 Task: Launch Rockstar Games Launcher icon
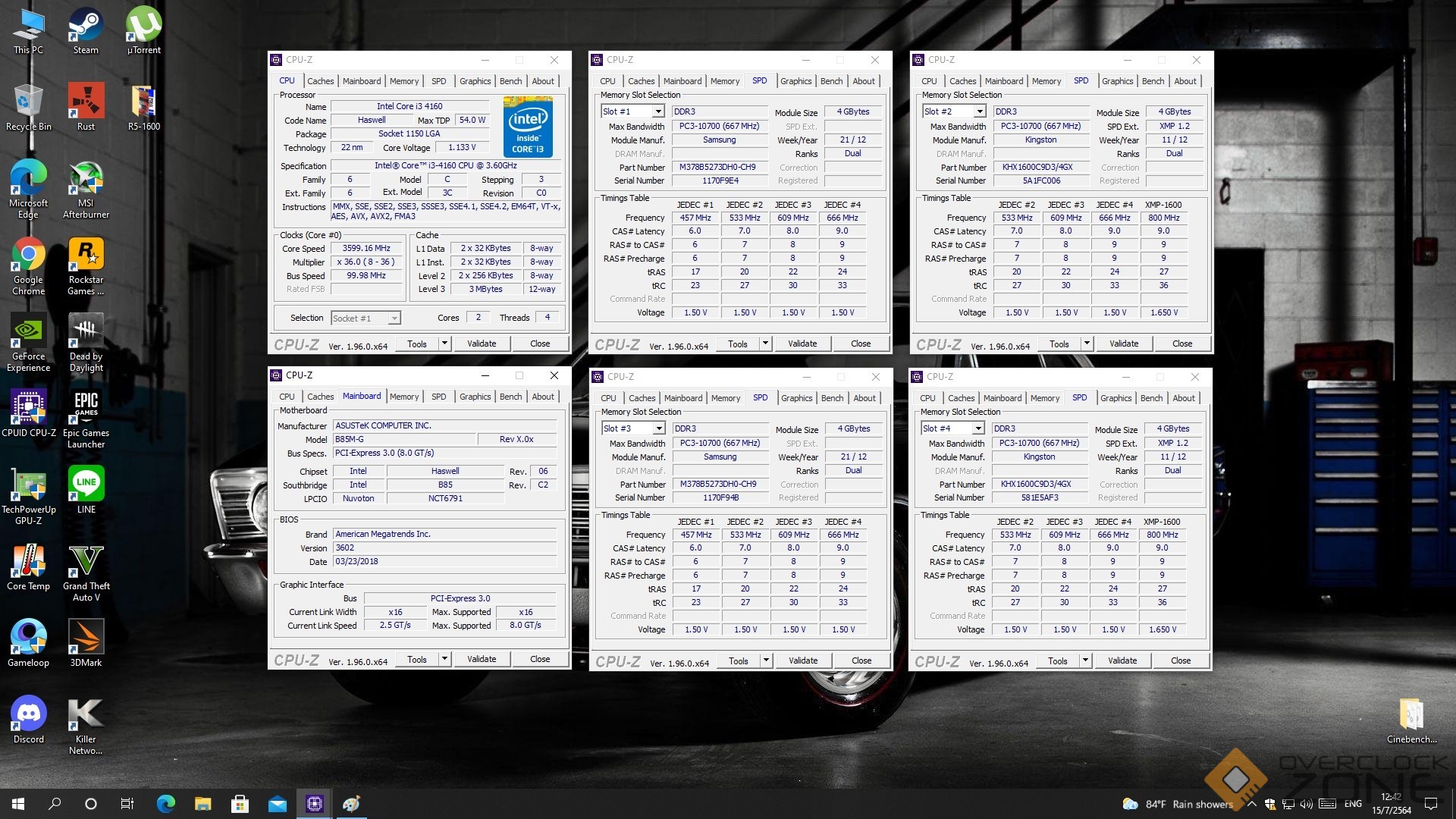tap(86, 266)
